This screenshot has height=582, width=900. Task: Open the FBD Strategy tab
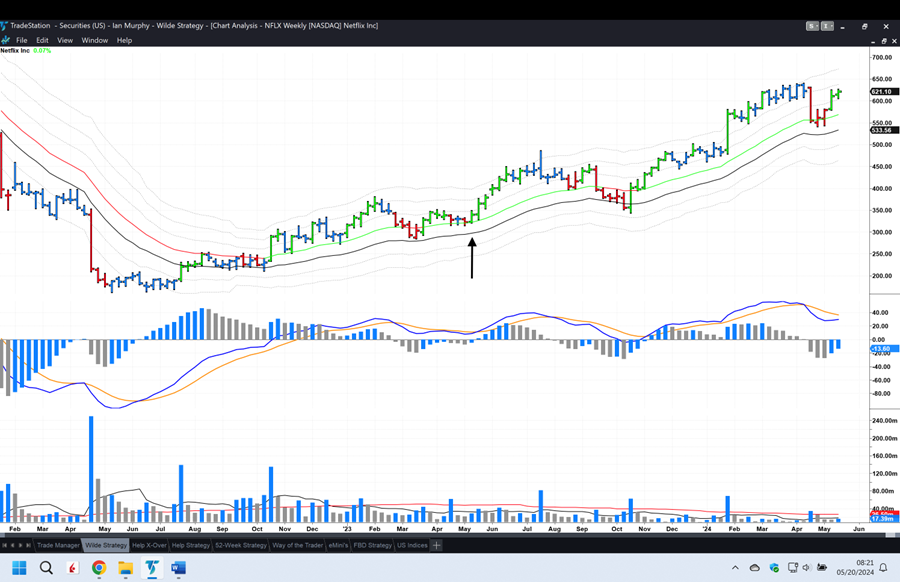point(373,545)
